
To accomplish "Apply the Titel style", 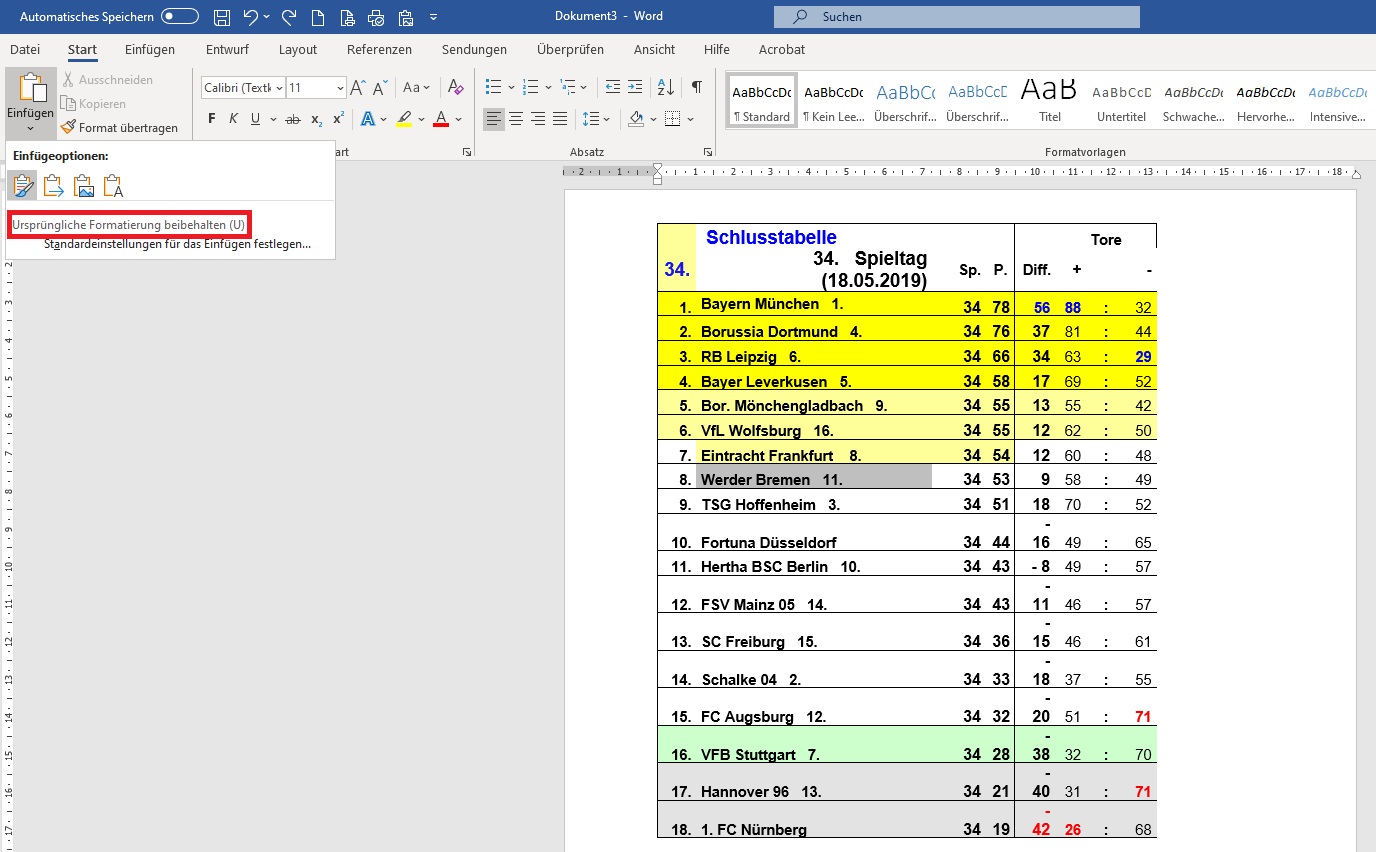I will 1049,101.
